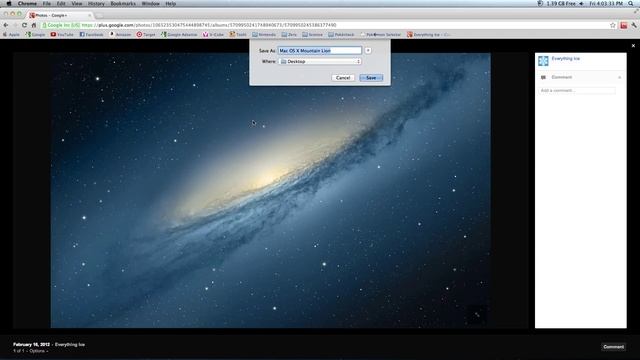The width and height of the screenshot is (640, 360).
Task: Click the volume icon in menu bar
Action: coord(582,3)
